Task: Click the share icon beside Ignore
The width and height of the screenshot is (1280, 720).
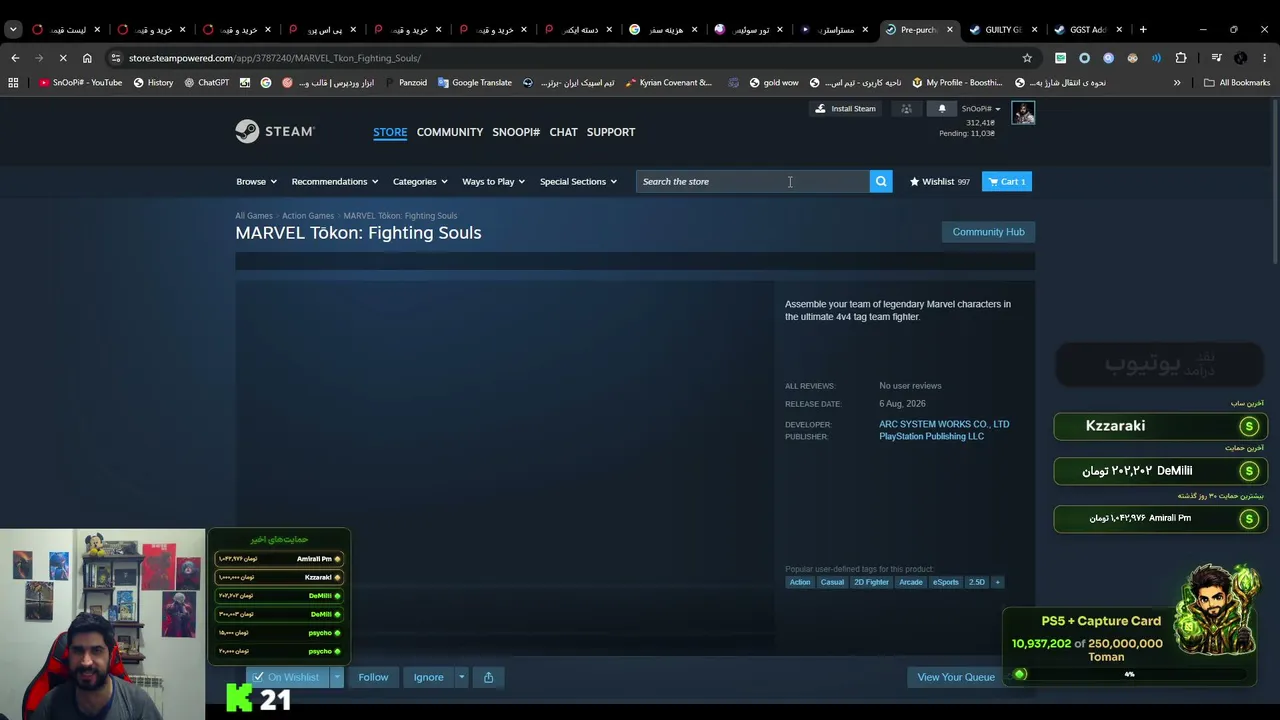Action: click(488, 677)
